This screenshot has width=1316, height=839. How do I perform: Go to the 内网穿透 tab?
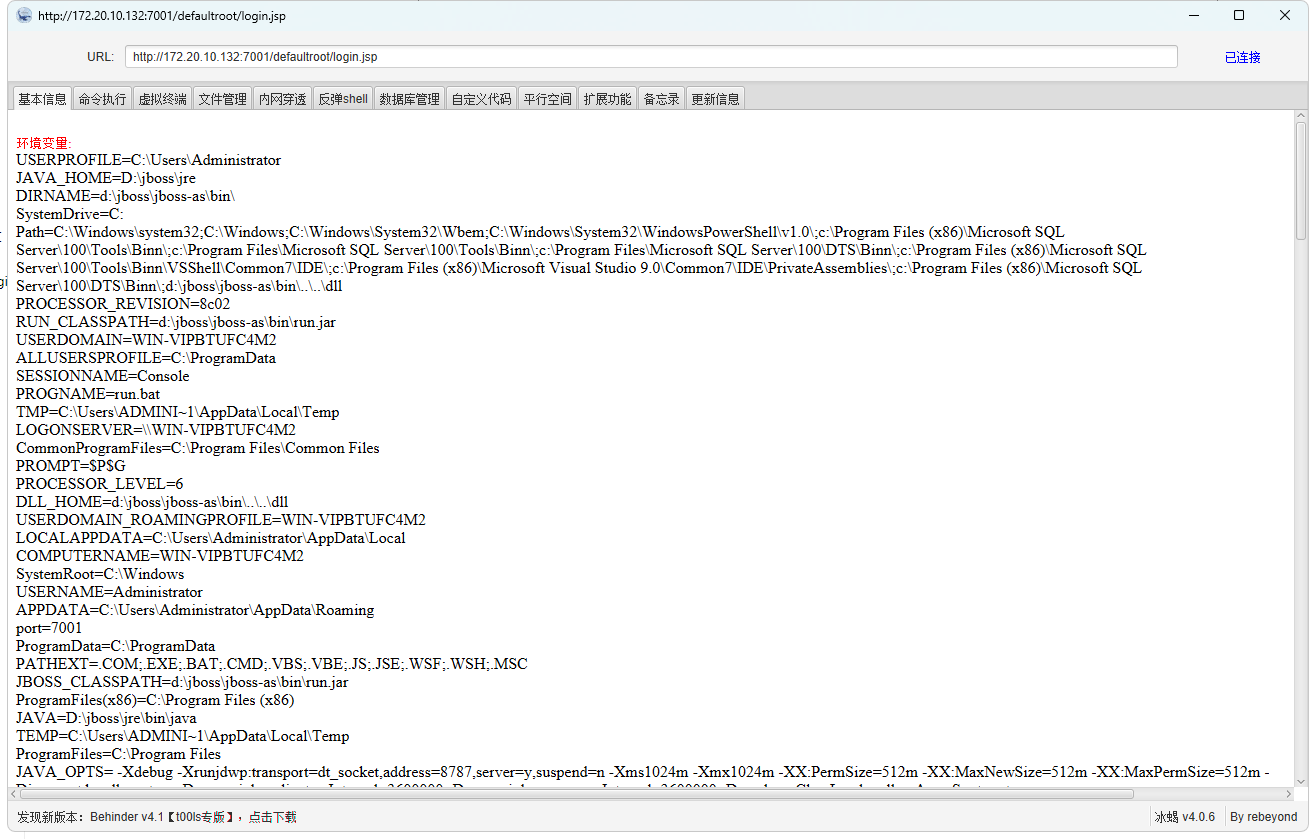pos(282,99)
